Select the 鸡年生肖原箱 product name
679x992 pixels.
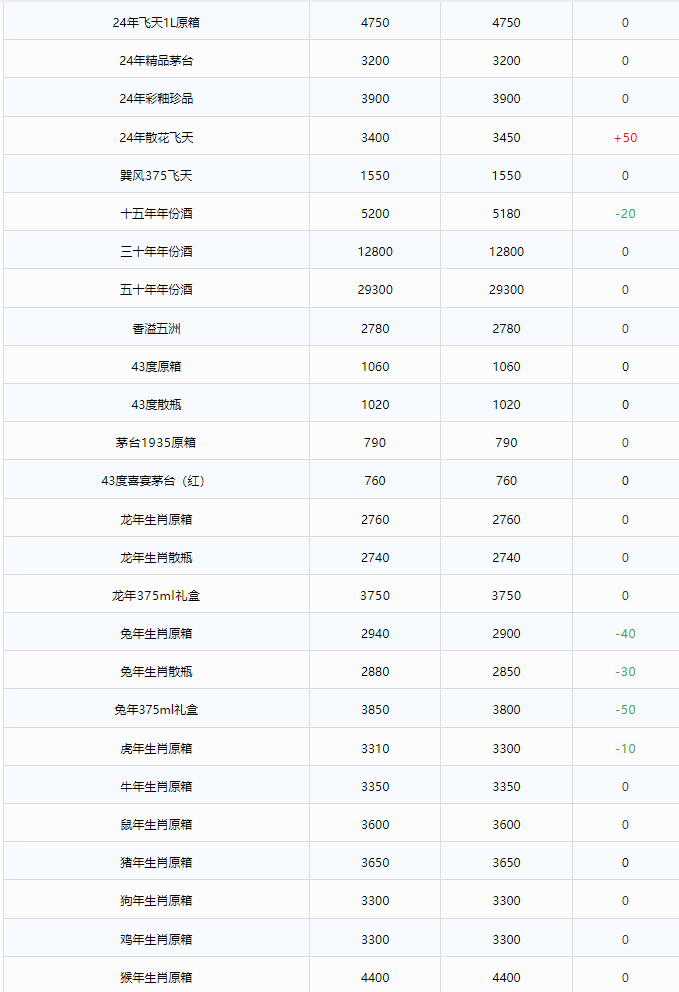tap(156, 940)
